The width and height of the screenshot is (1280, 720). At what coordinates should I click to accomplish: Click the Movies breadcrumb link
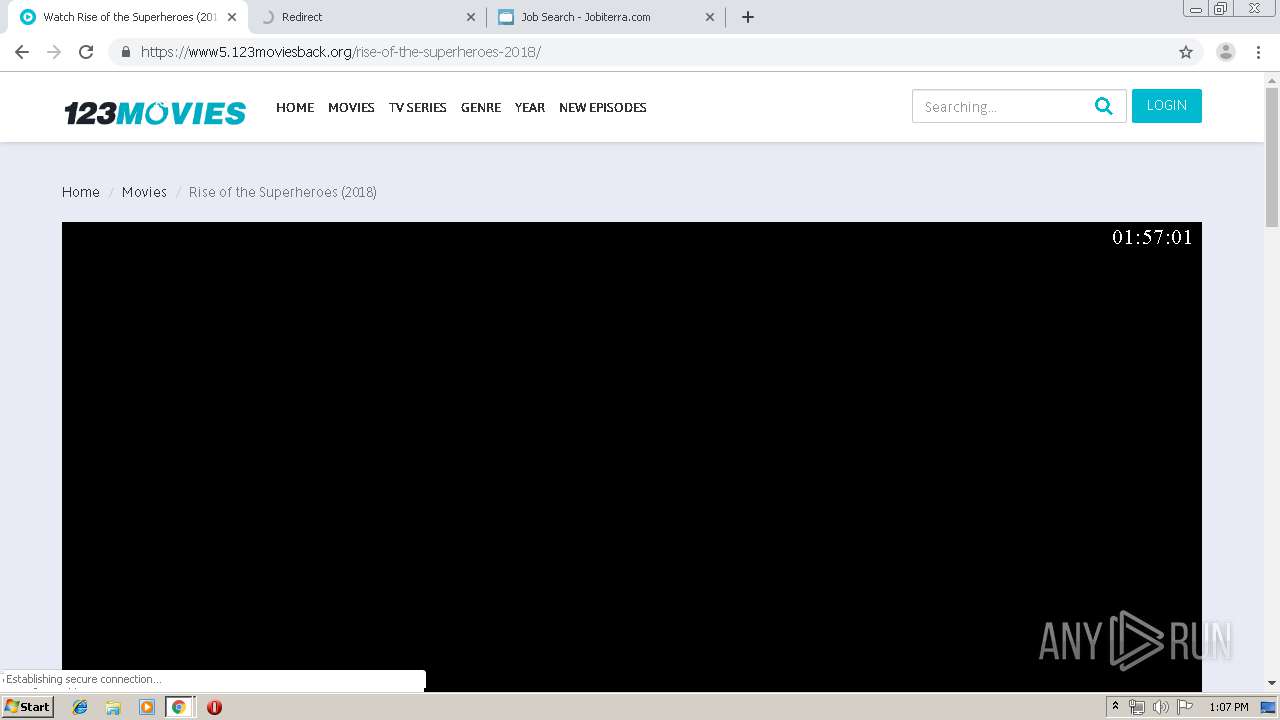(144, 192)
